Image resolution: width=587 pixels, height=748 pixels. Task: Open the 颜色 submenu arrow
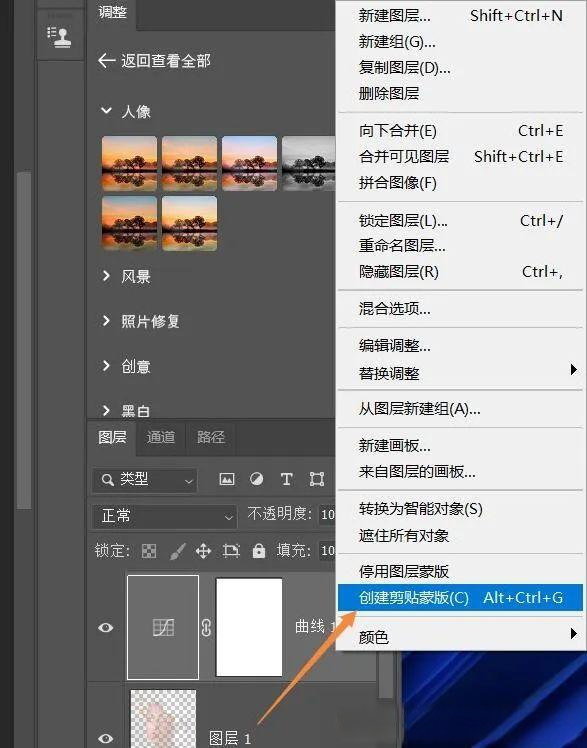[x=574, y=634]
